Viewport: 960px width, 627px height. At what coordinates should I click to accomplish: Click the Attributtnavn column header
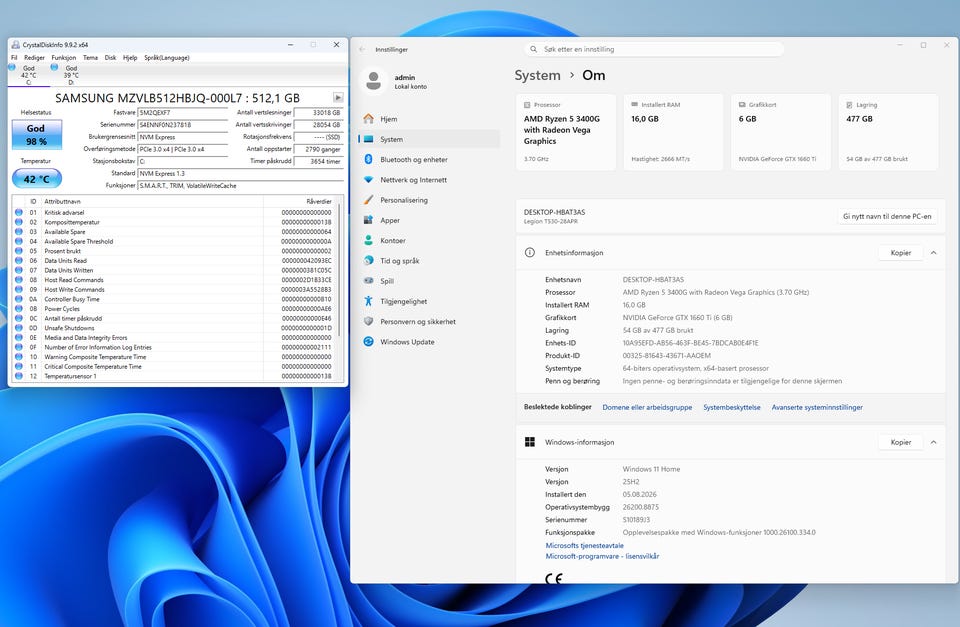pos(152,201)
